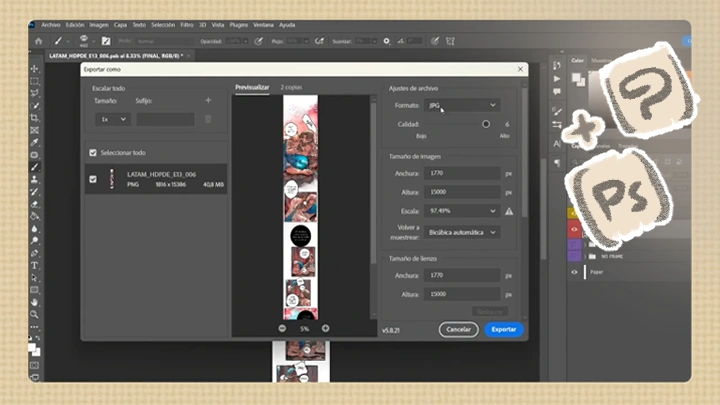This screenshot has height=405, width=720.
Task: Click the Color panel foreground swatch
Action: point(576,78)
